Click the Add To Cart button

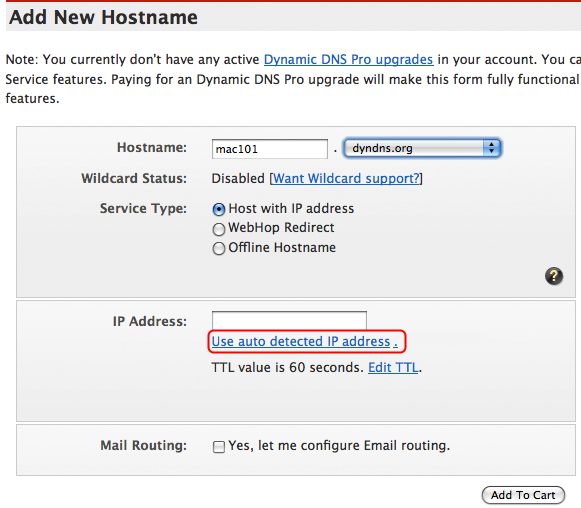(523, 495)
